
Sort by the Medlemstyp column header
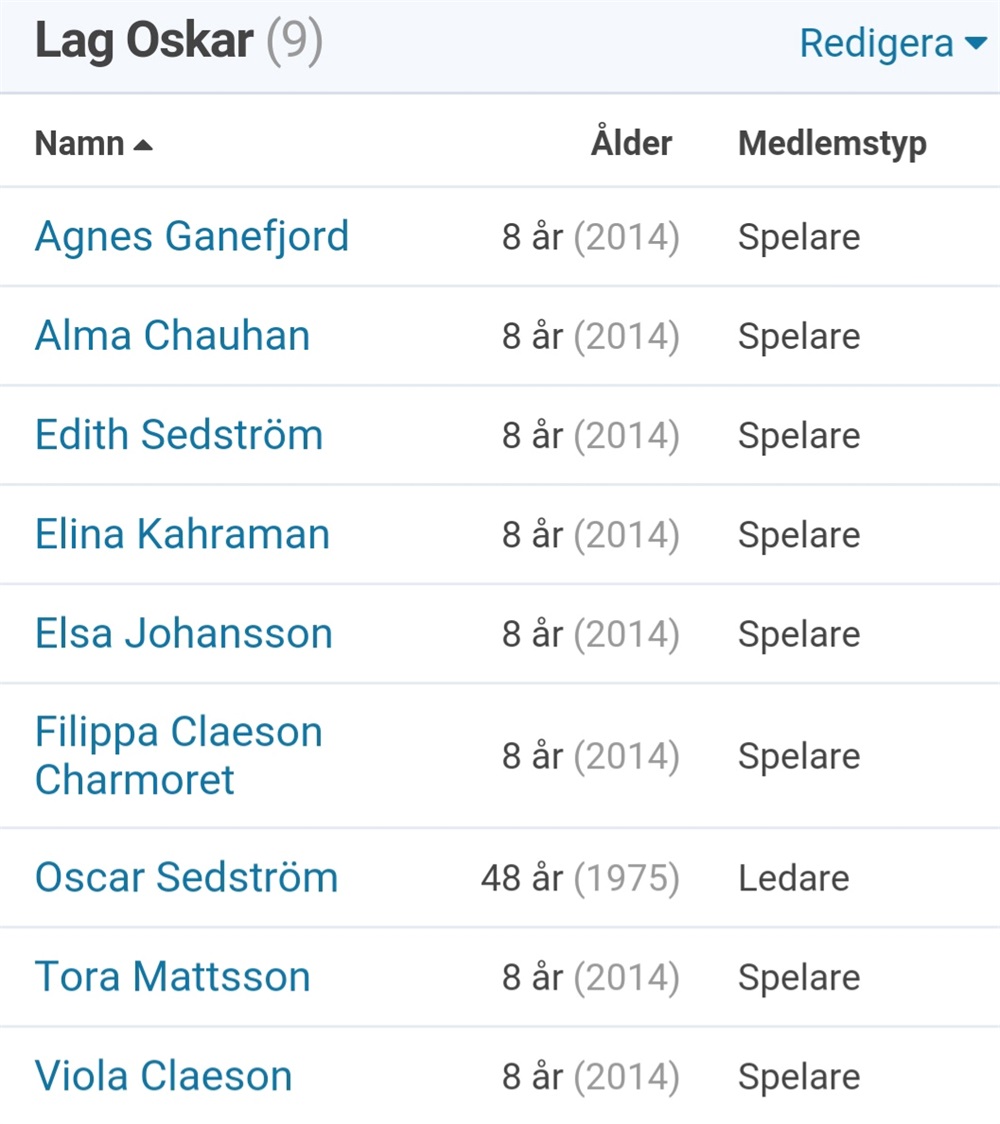click(832, 143)
